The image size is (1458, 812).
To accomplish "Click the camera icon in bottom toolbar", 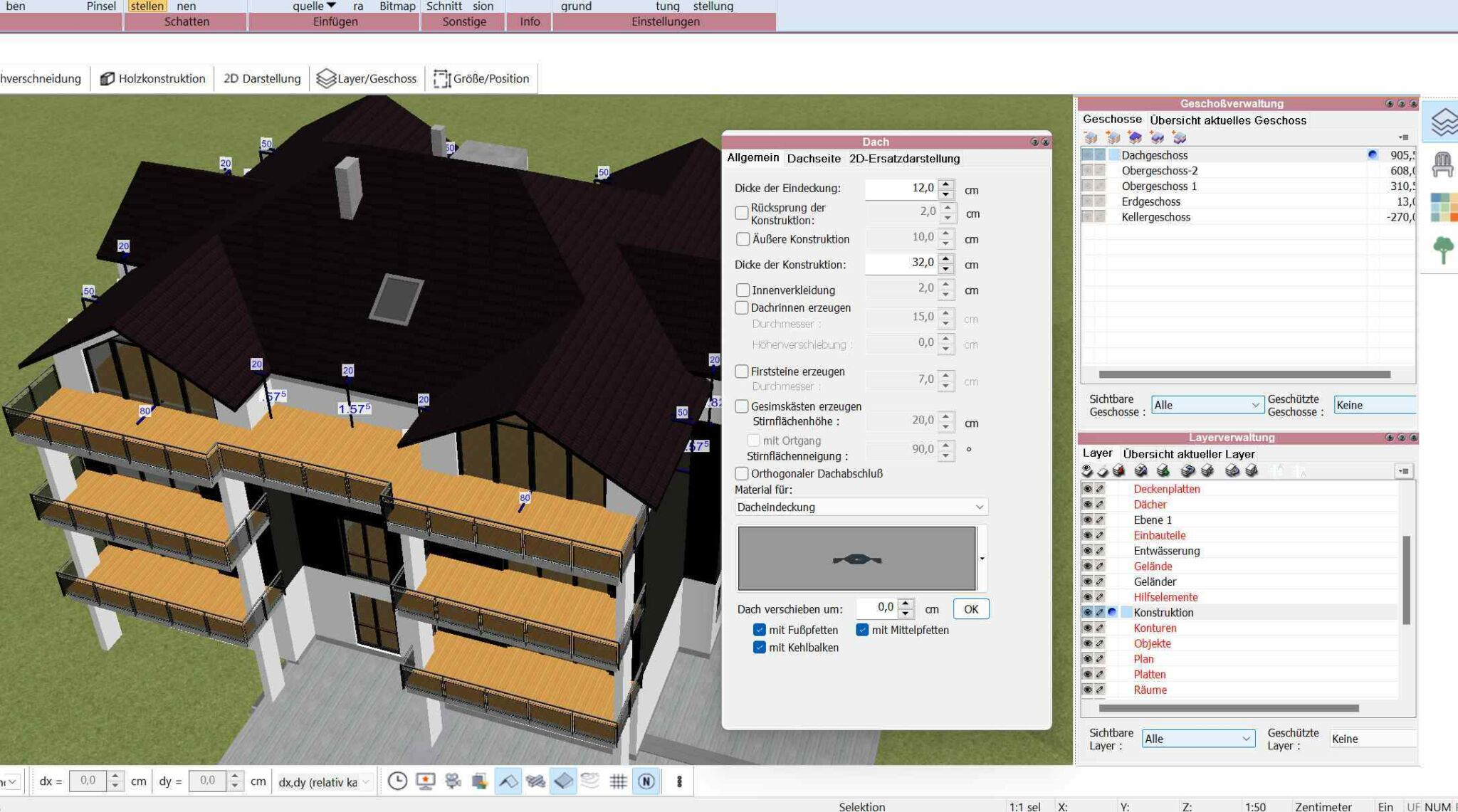I will tap(453, 781).
